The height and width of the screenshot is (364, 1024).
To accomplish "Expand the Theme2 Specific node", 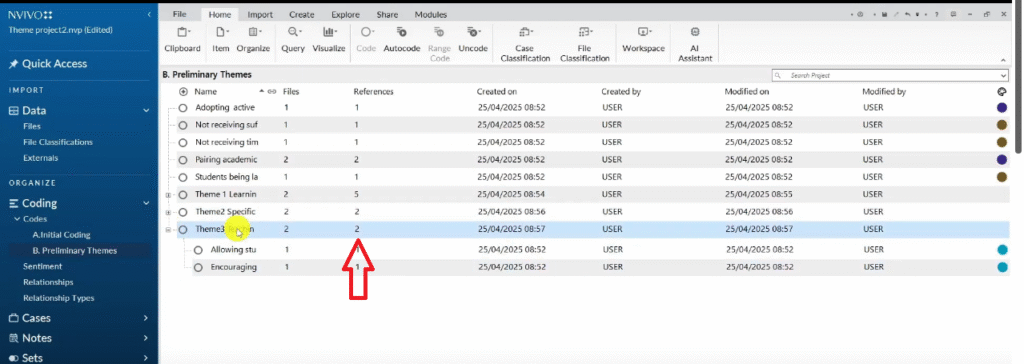I will pyautogui.click(x=168, y=212).
